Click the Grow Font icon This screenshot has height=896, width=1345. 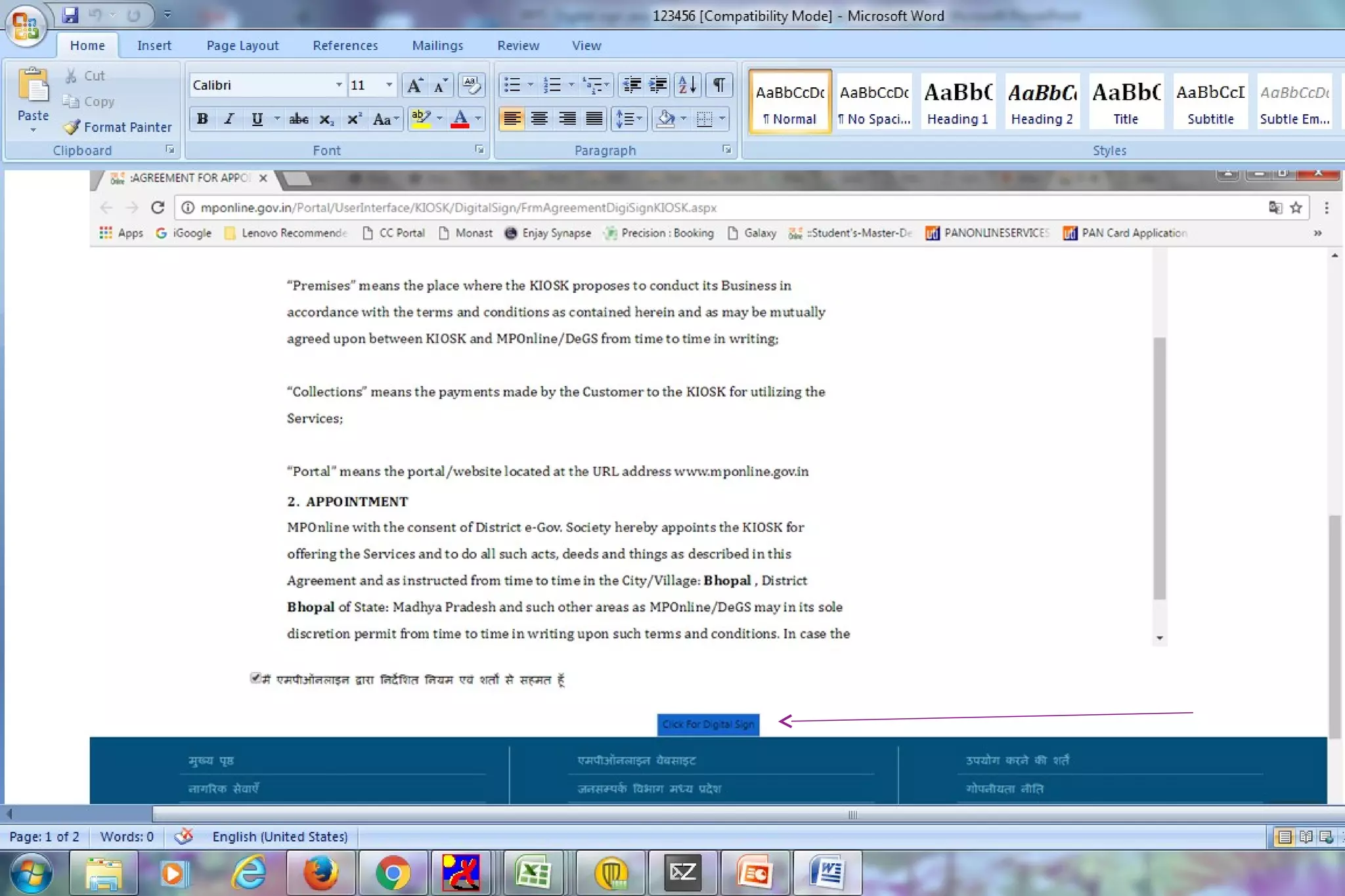(x=414, y=85)
